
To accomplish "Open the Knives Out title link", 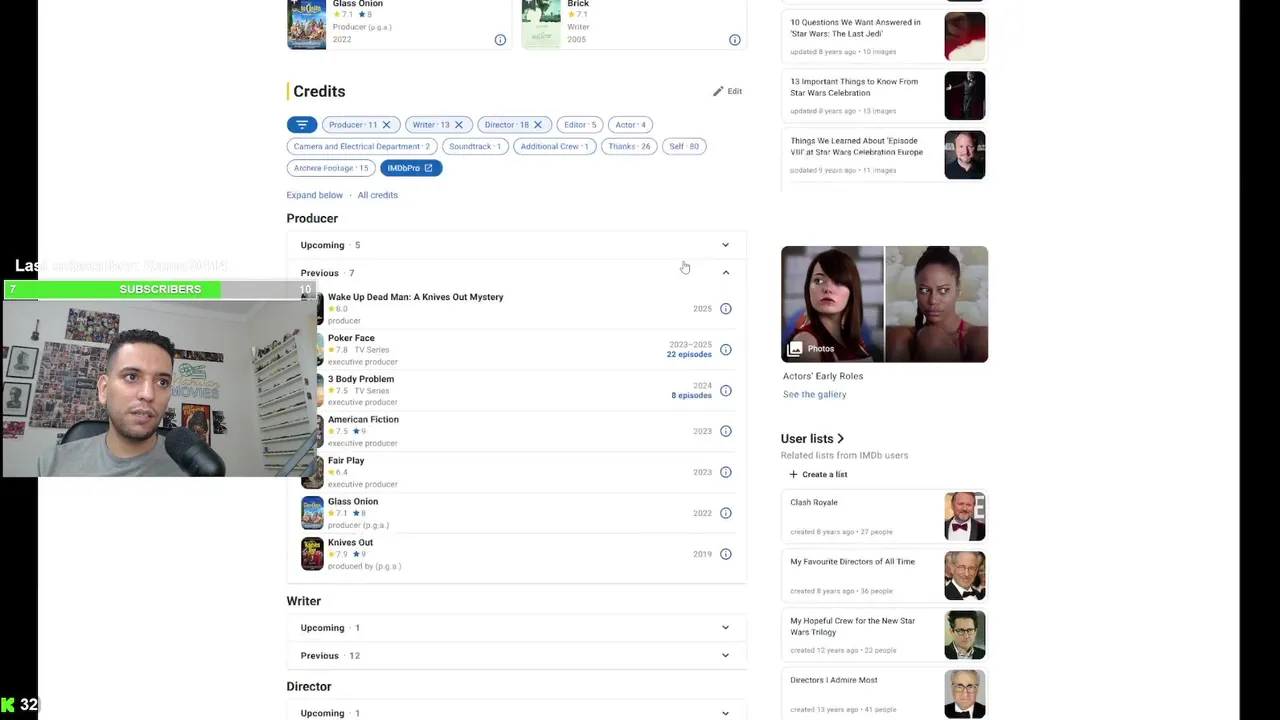I will (350, 542).
